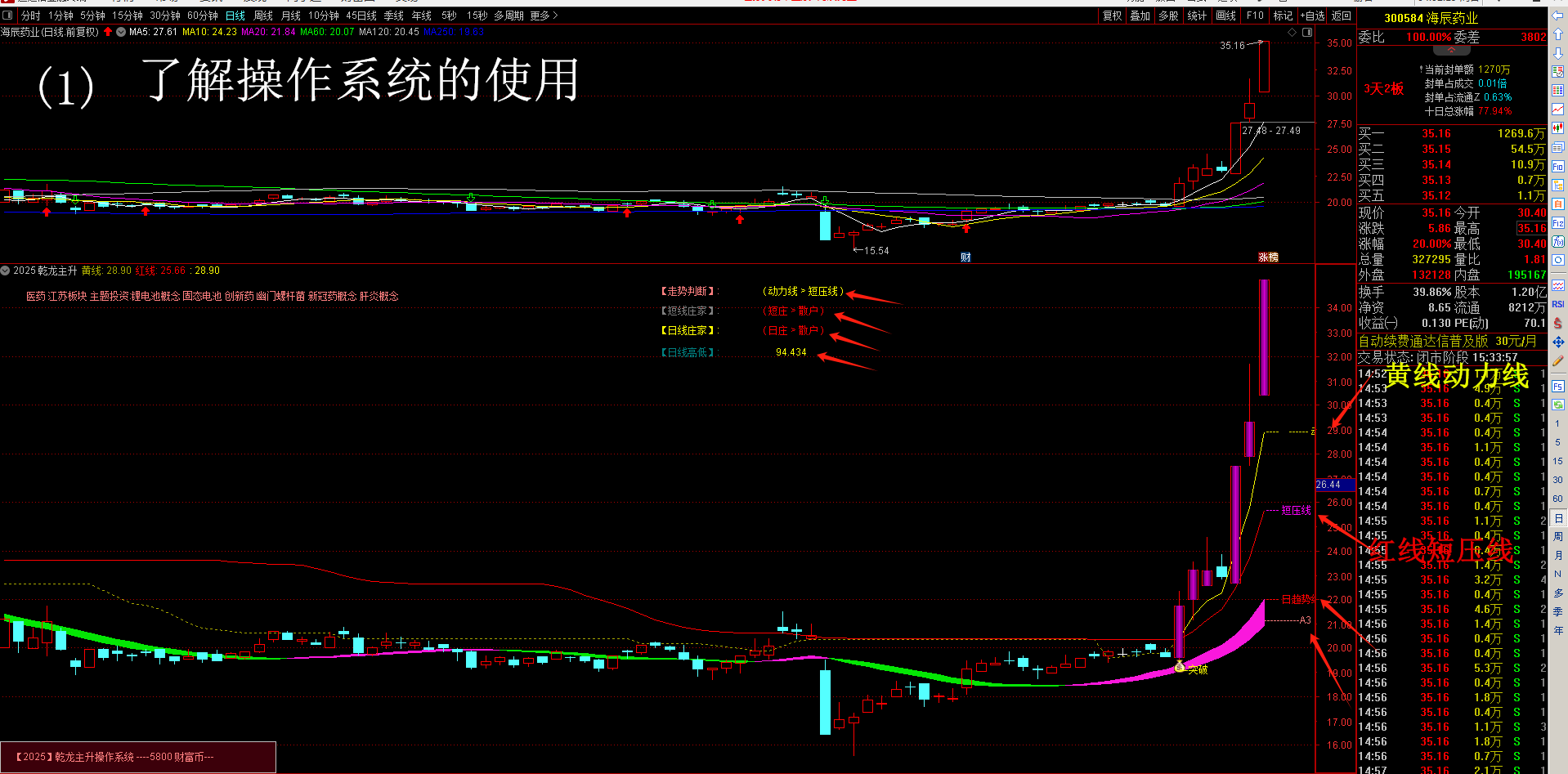Click the 画线 draw line button
The image size is (1568, 774).
click(x=1226, y=16)
